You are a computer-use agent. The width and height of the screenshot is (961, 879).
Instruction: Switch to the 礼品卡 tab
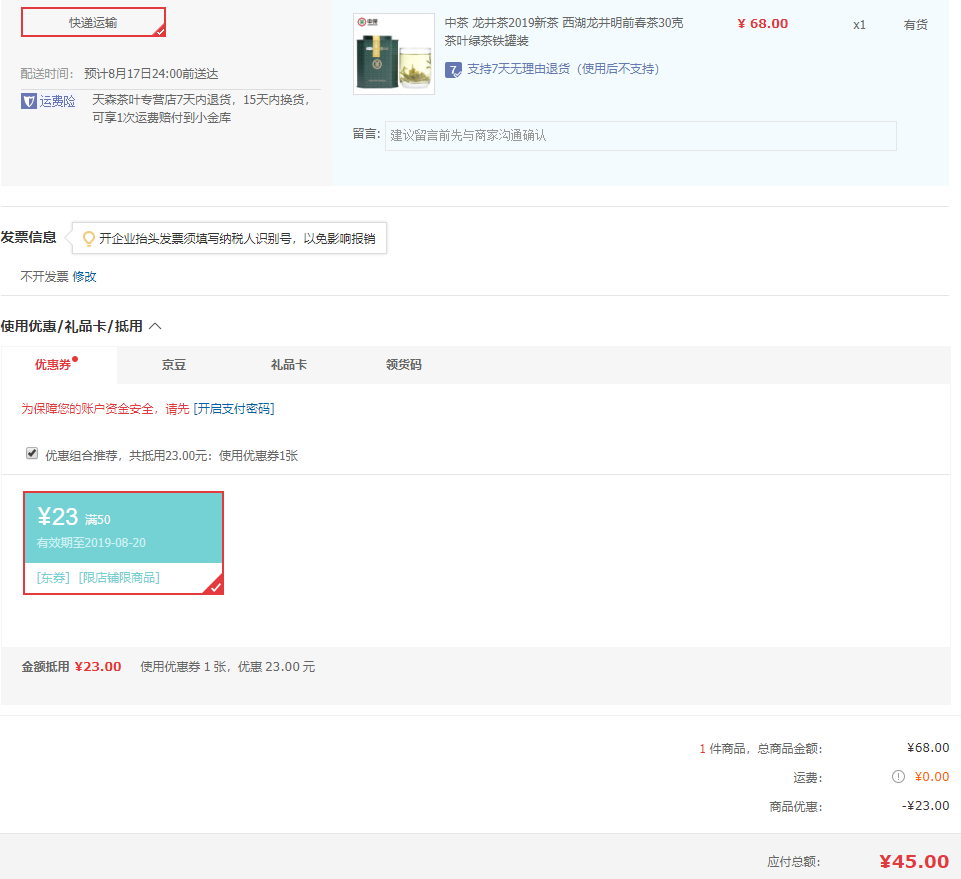289,365
